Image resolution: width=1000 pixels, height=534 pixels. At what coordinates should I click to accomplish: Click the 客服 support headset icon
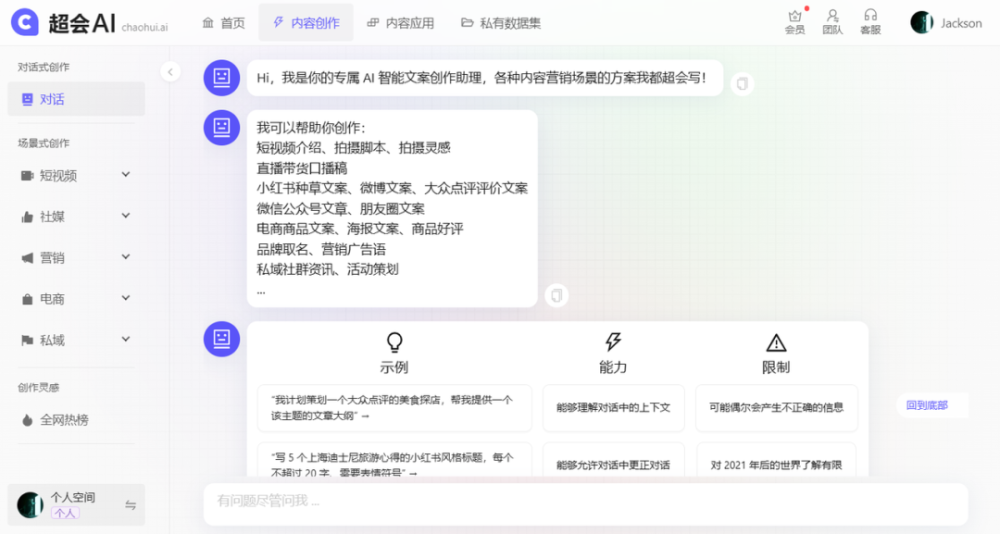pyautogui.click(x=871, y=22)
